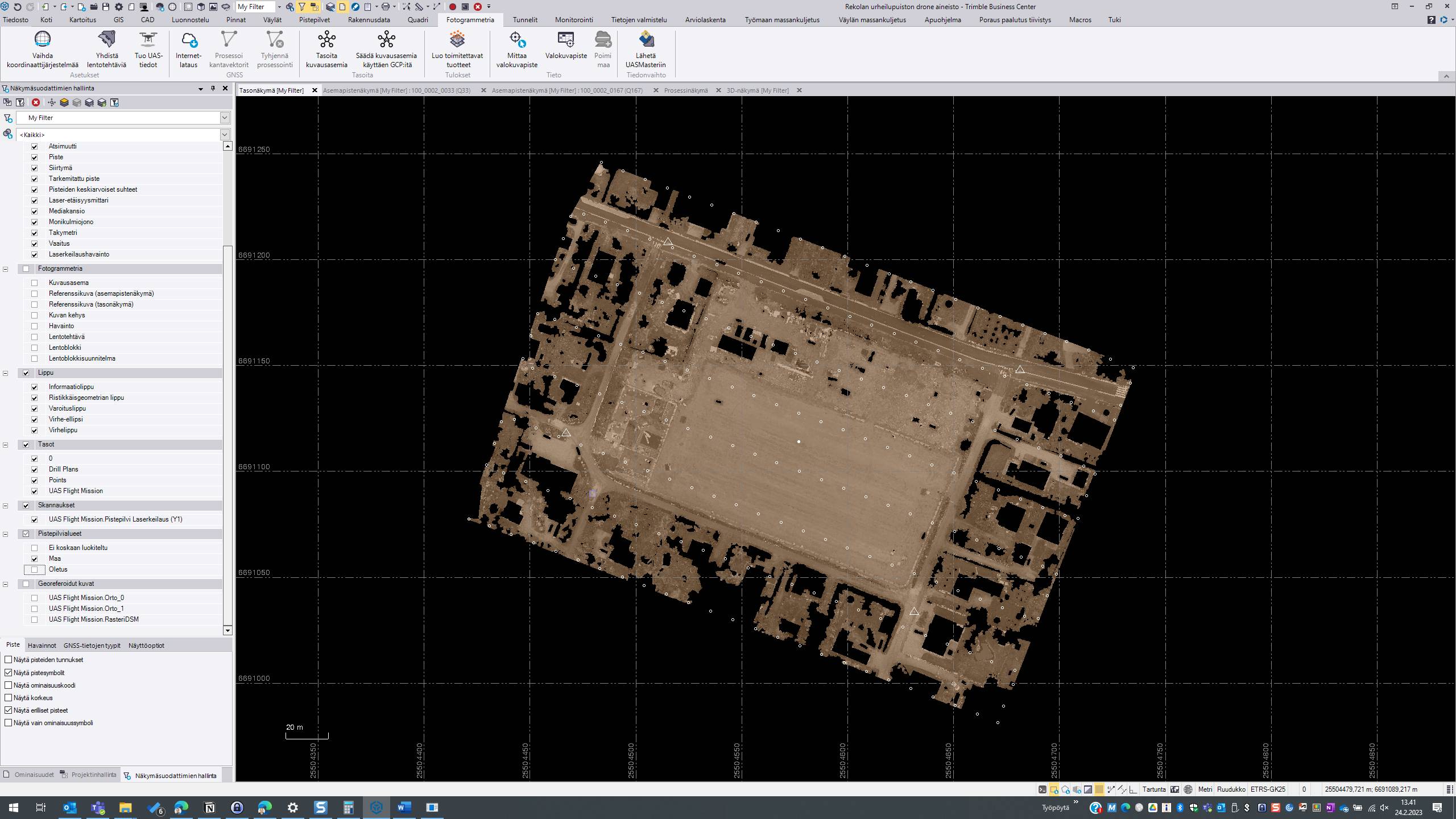Open the Pistepilvet ribbon tab

point(314,20)
